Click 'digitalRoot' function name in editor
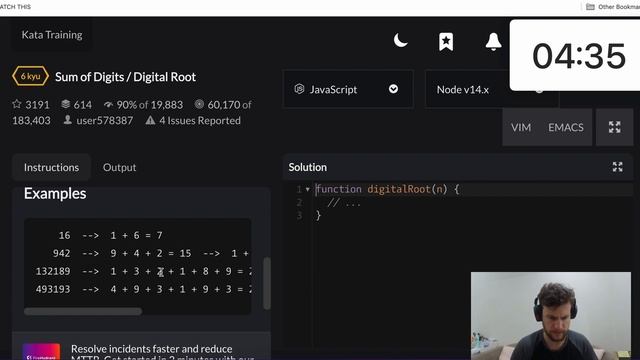Screen dimensions: 640x360 399,189
